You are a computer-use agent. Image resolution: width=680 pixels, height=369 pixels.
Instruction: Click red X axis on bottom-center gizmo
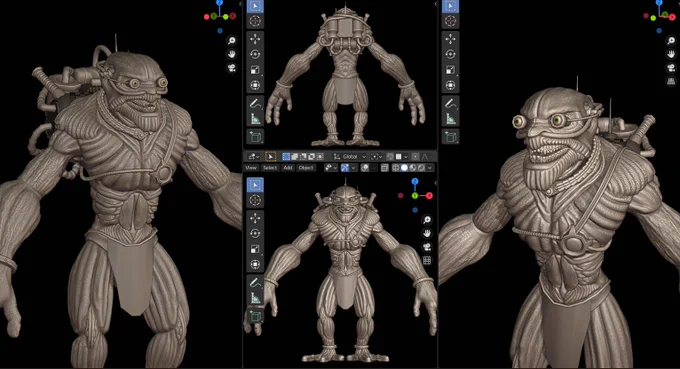[429, 196]
